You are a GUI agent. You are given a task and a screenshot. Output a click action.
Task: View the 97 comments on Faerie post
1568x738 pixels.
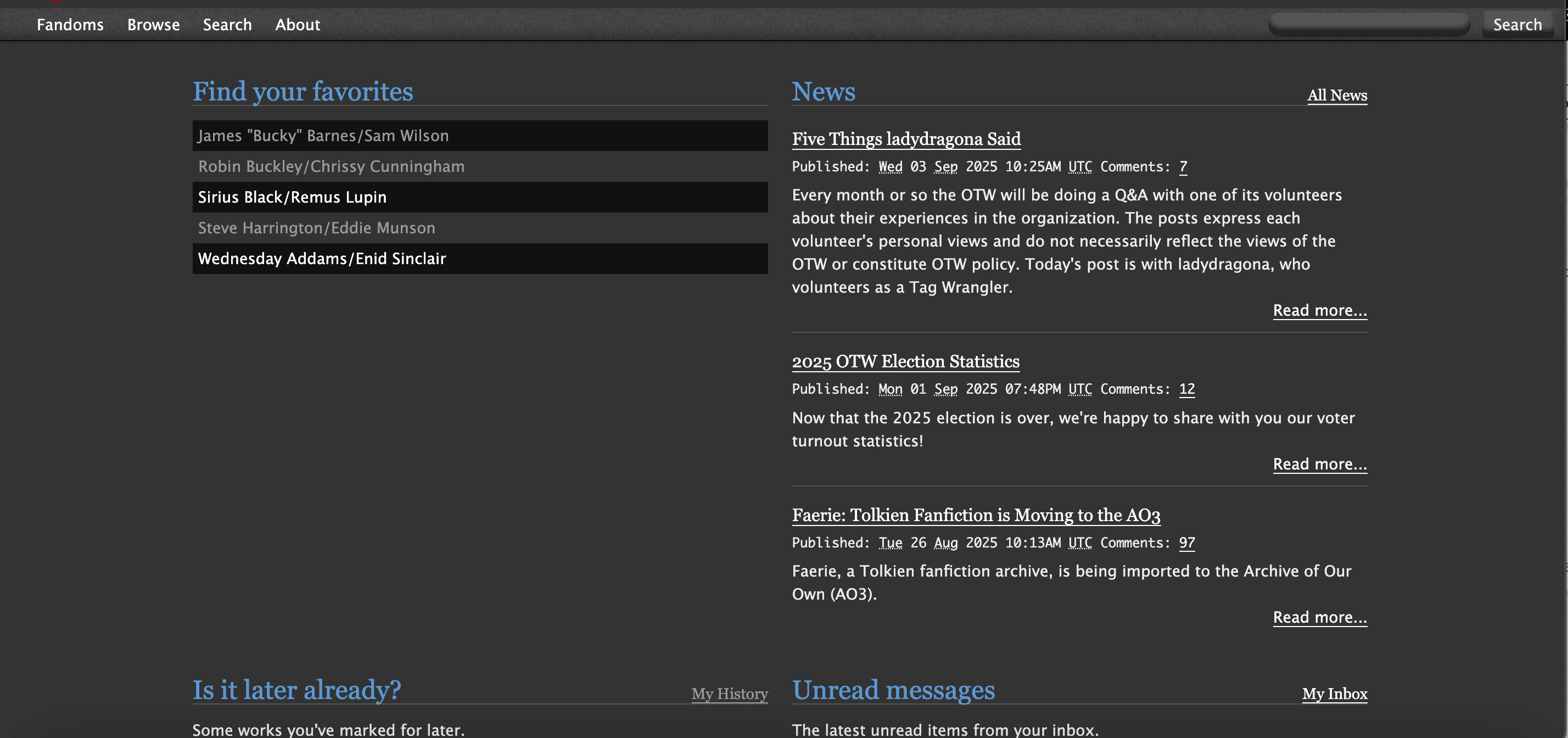point(1186,543)
